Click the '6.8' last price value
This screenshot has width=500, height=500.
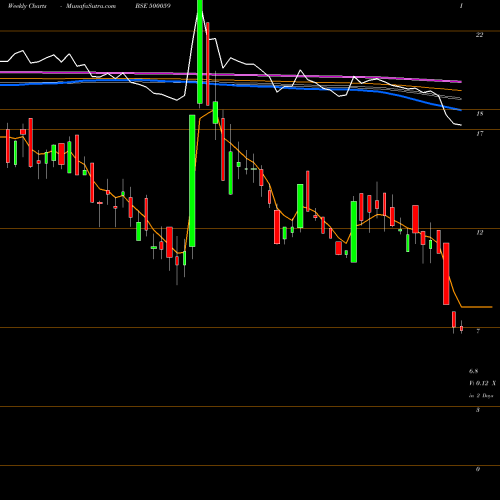[x=473, y=371]
